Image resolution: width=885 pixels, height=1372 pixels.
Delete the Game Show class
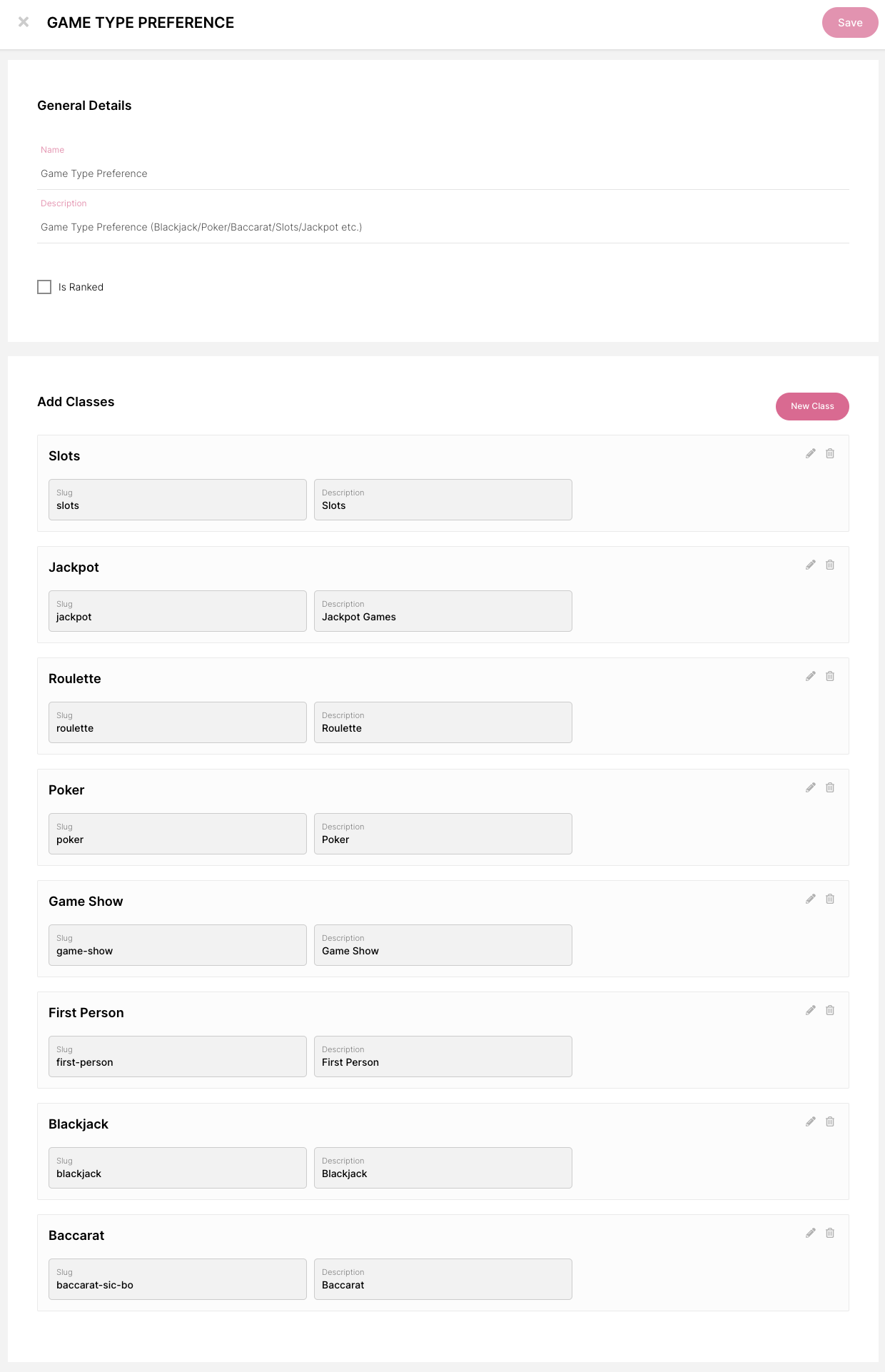pos(830,899)
